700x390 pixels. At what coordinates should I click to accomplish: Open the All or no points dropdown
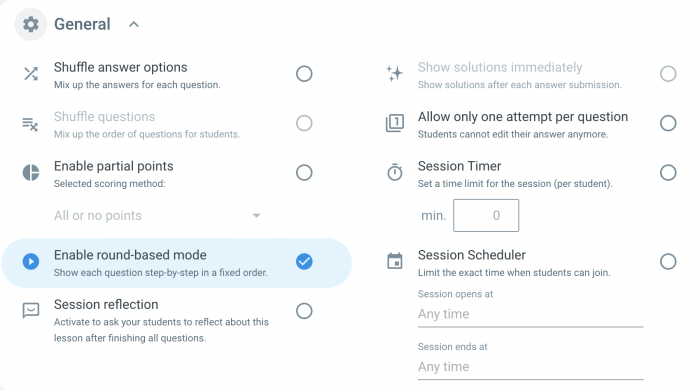(157, 216)
